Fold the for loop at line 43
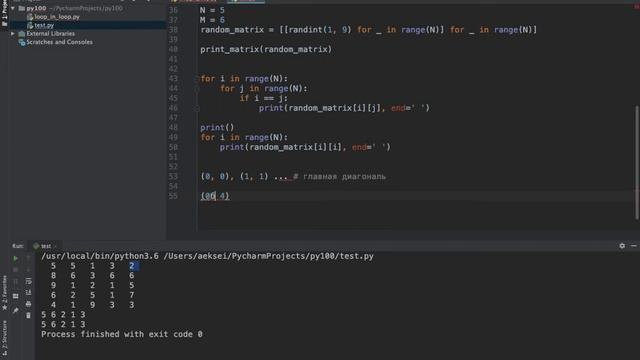Image resolution: width=640 pixels, height=360 pixels. coord(196,79)
